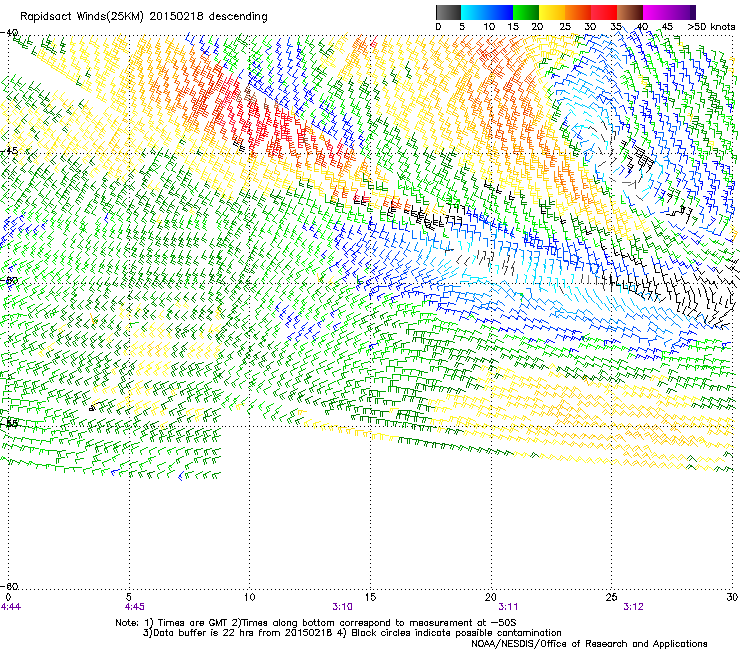Click the '20' knots legend tick label
This screenshot has height=650, width=740.
point(537,27)
